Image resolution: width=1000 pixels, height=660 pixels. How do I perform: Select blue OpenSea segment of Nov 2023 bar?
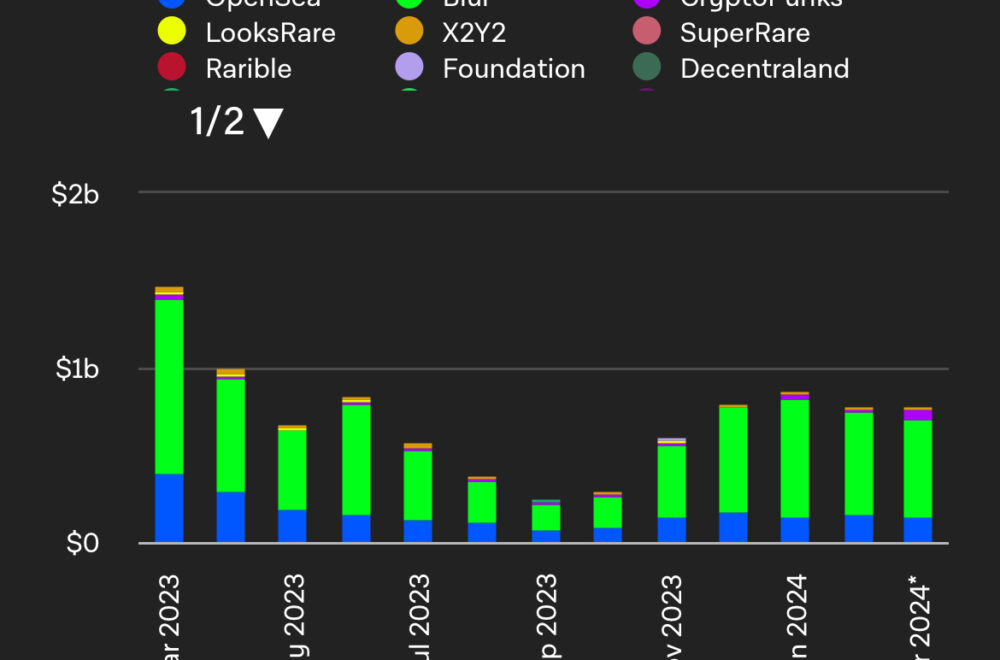click(672, 530)
